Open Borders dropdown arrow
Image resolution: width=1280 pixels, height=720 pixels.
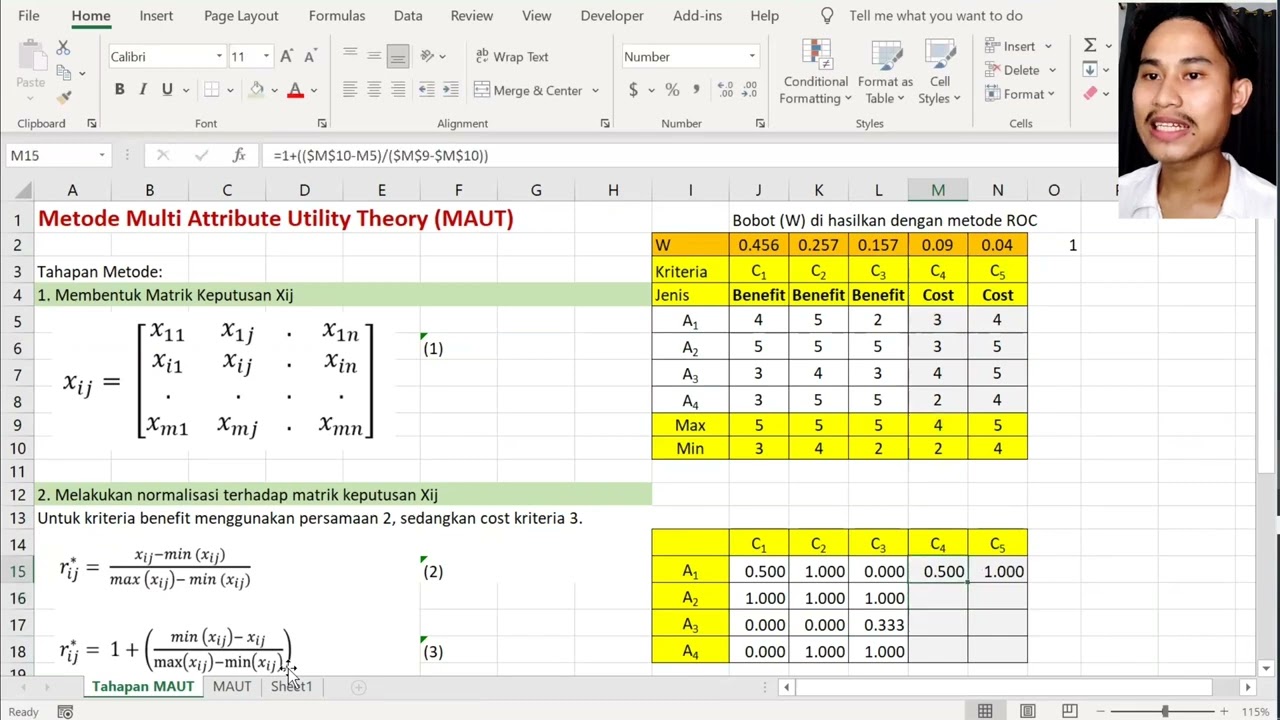pos(230,90)
